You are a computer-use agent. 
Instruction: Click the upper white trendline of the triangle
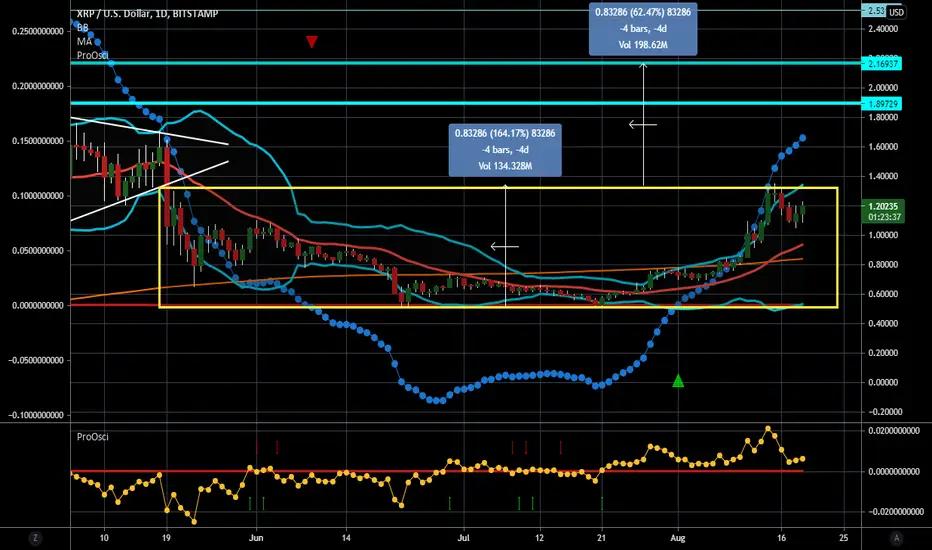149,131
